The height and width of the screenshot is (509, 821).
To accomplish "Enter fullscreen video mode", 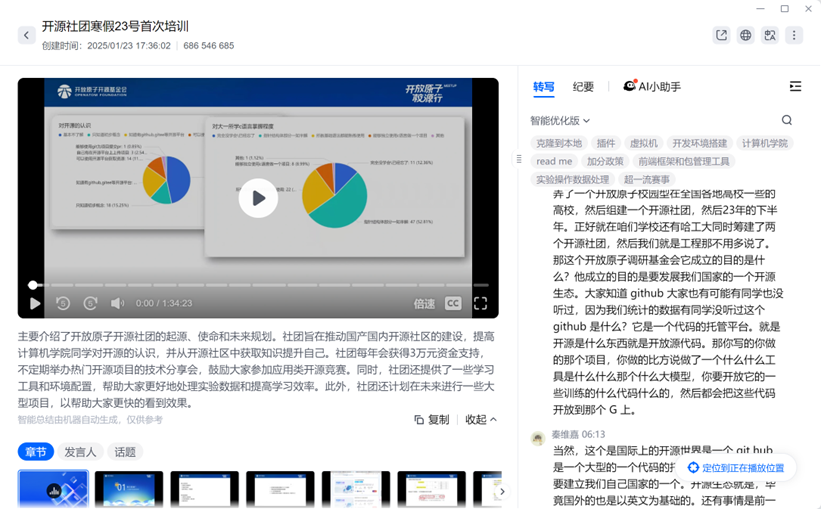I will 480,303.
